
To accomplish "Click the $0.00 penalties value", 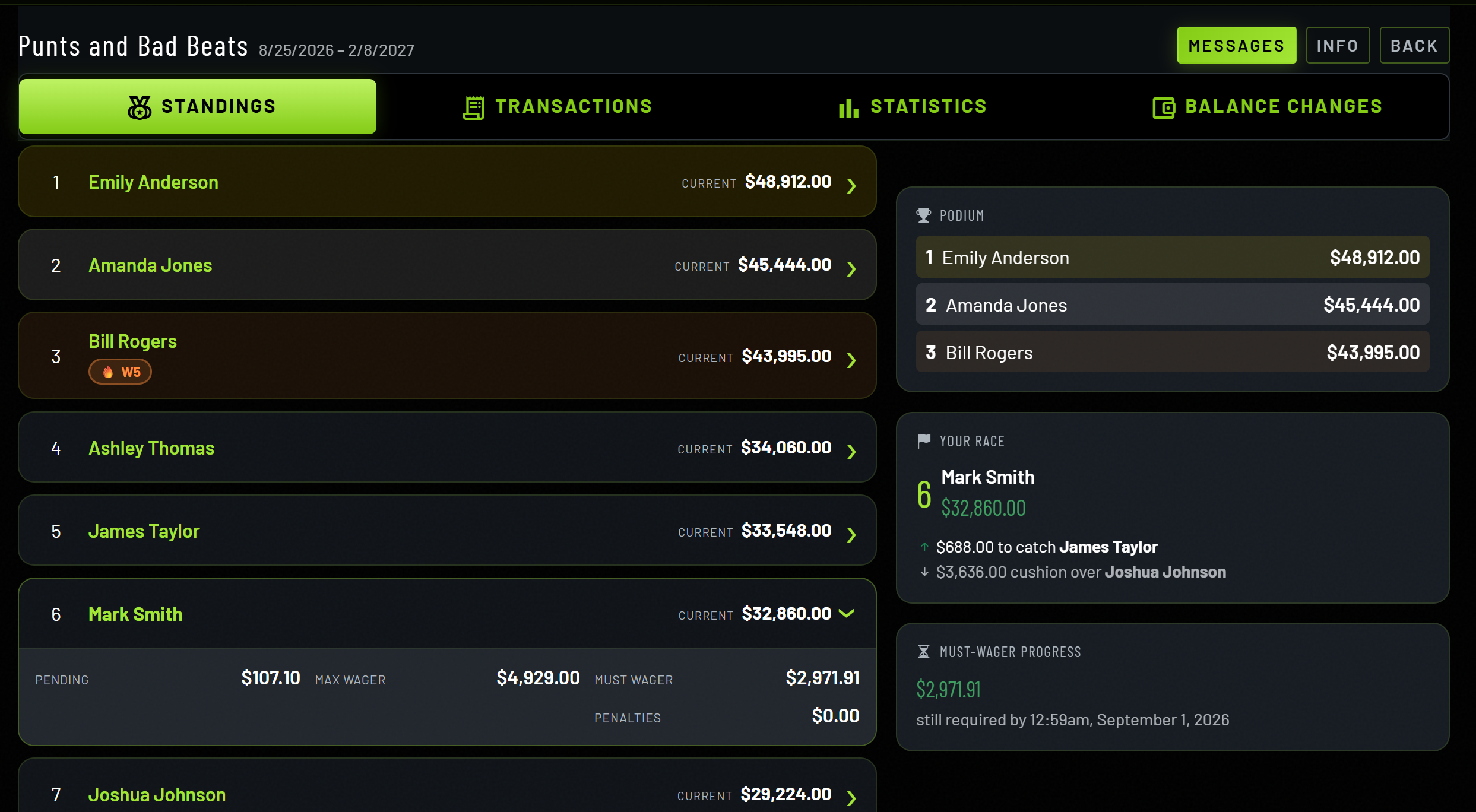I will [x=835, y=716].
